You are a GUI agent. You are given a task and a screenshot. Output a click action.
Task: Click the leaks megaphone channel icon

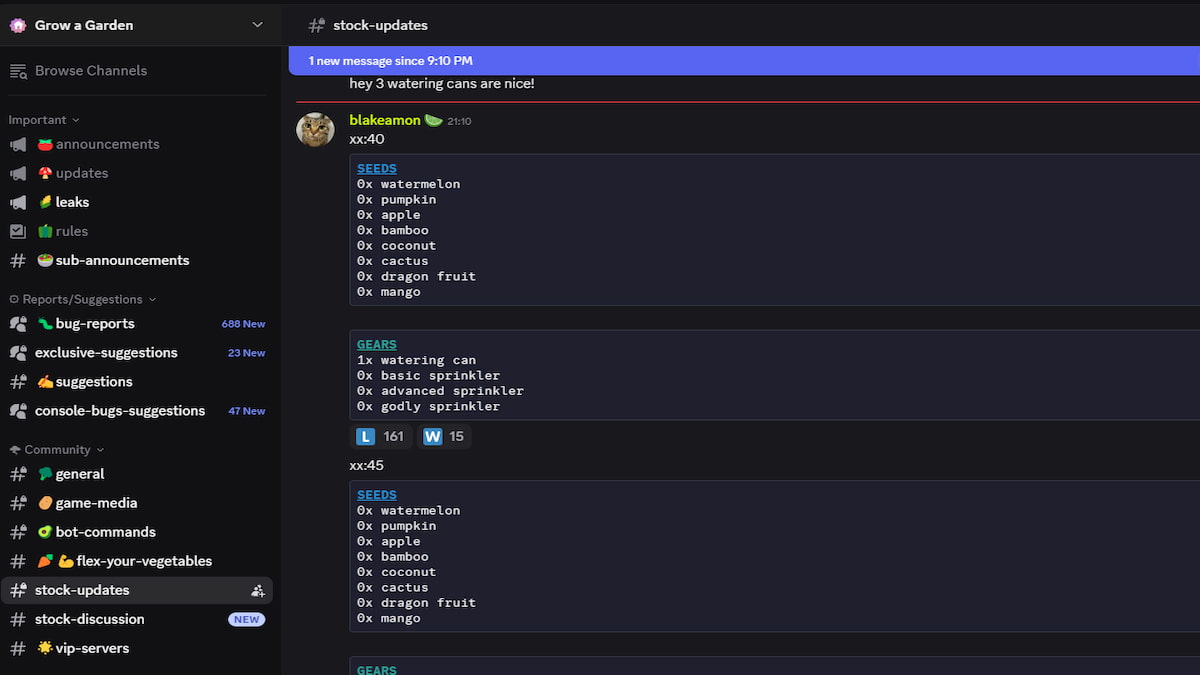tap(18, 201)
